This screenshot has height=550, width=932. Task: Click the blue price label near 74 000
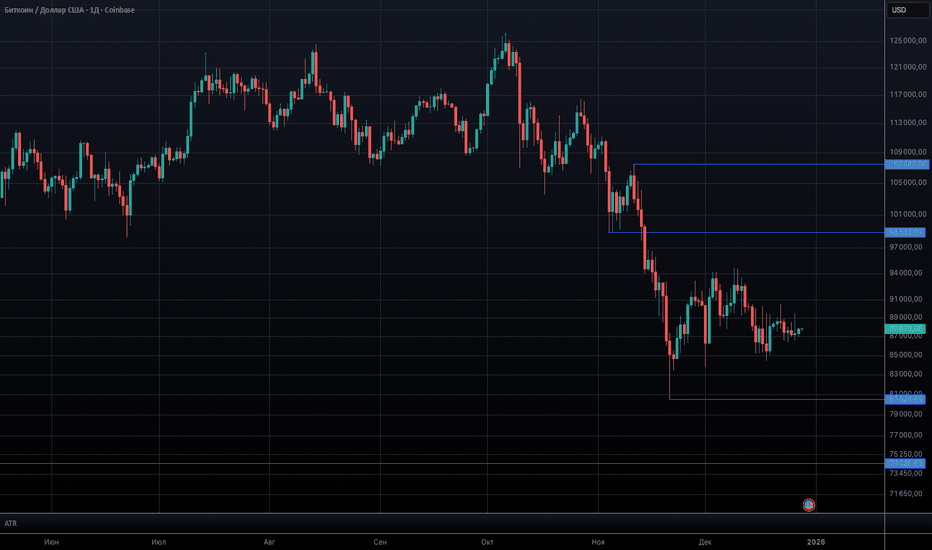pyautogui.click(x=906, y=463)
